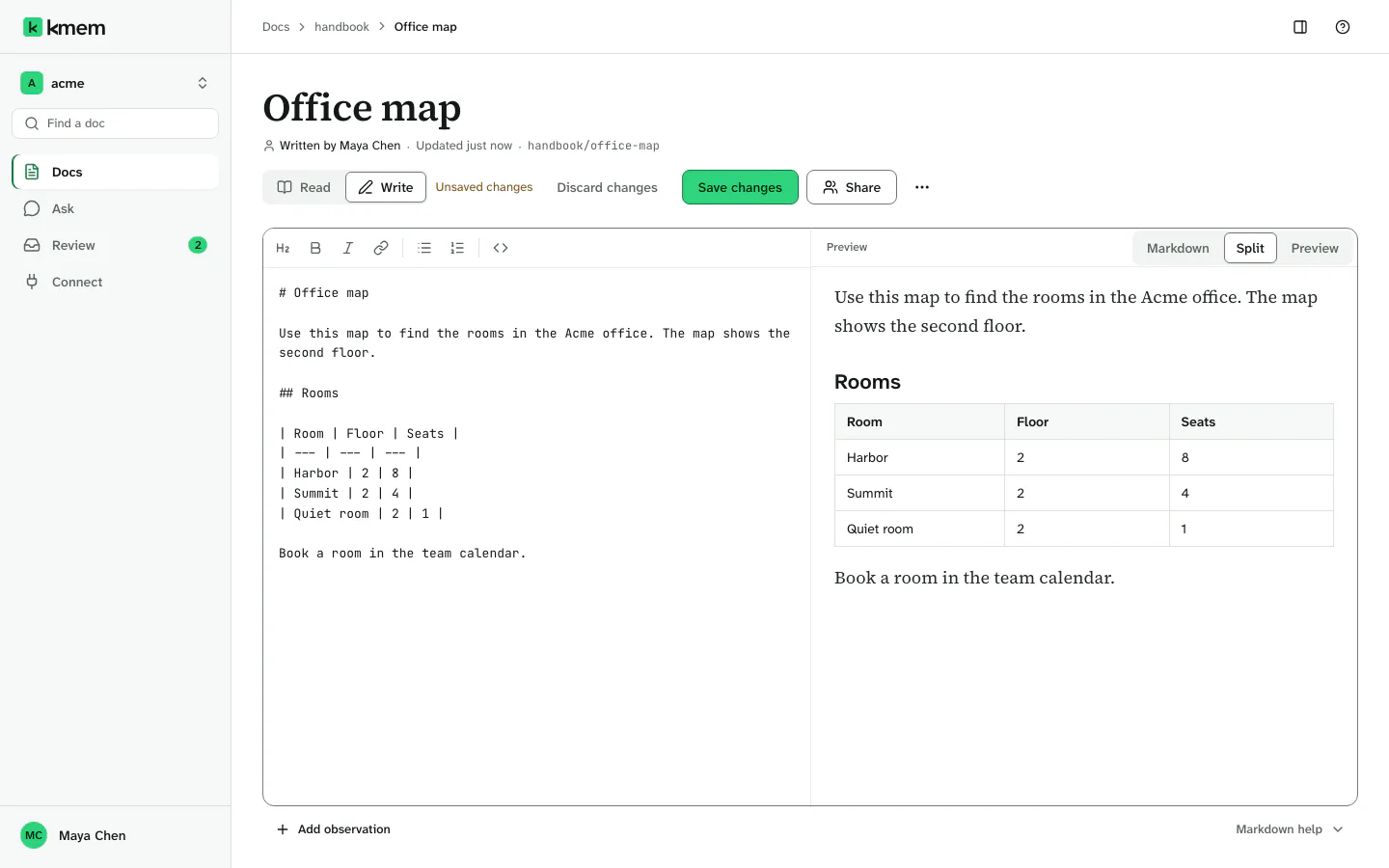Open Connect in the sidebar
Image resolution: width=1389 pixels, height=868 pixels.
tap(115, 282)
